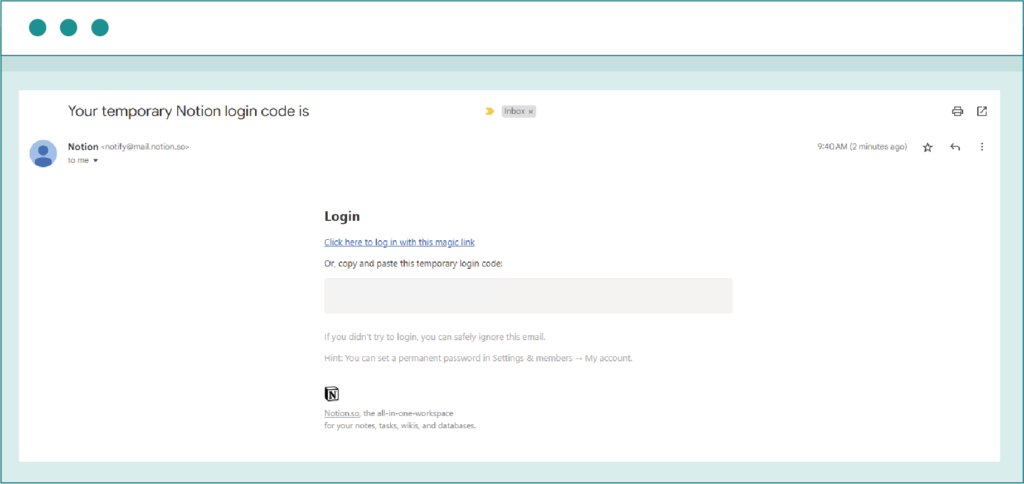Open the three-dot more options menu
1024x484 pixels.
(x=982, y=147)
